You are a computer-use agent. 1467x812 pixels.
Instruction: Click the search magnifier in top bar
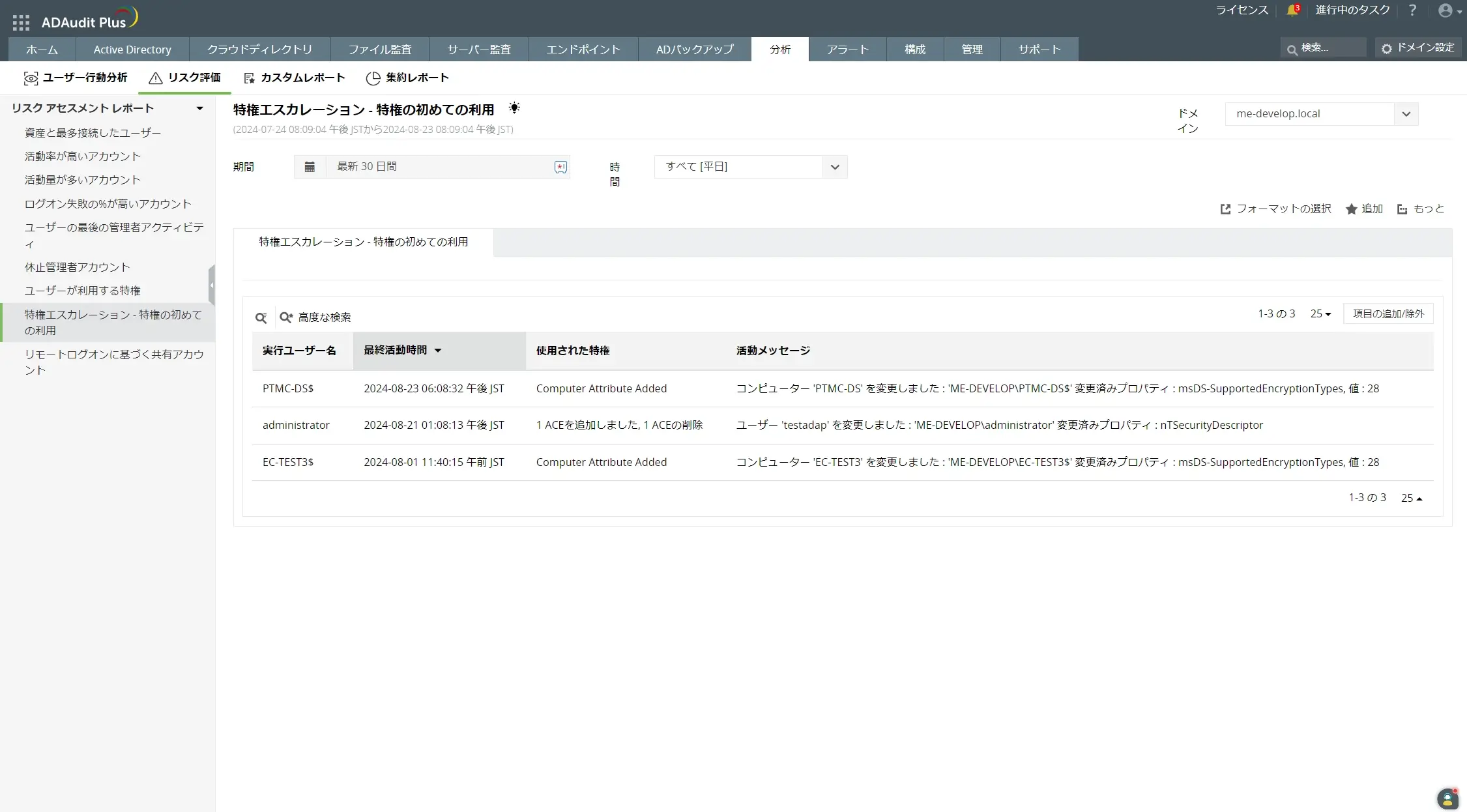click(1292, 49)
